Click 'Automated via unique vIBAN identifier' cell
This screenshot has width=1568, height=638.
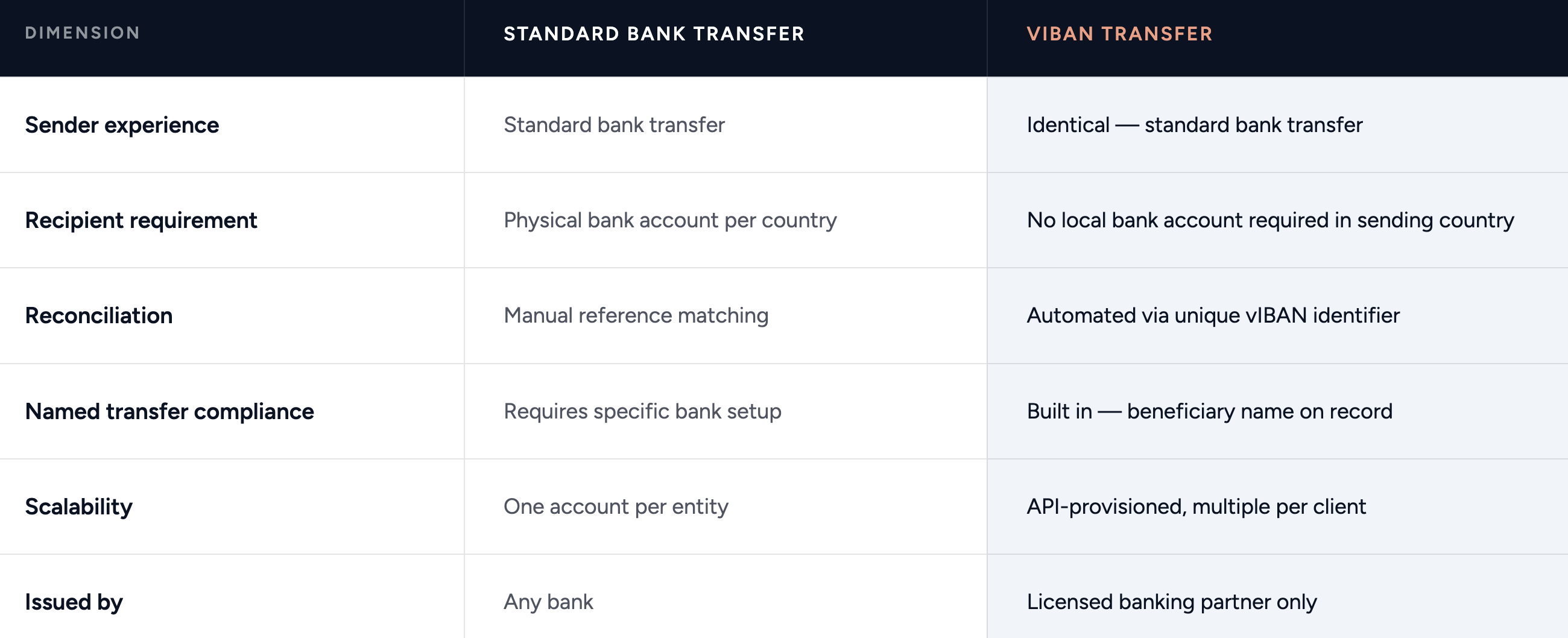tap(1213, 315)
